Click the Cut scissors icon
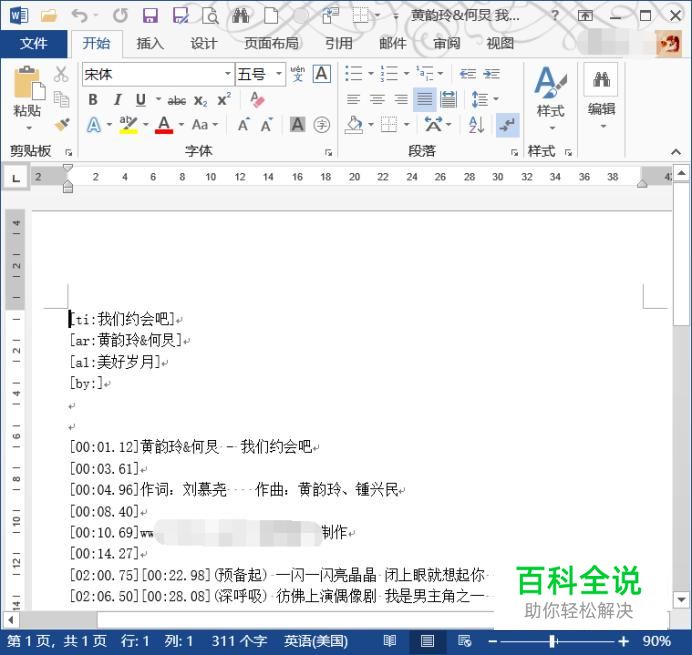Screen dimensions: 692x655 61,74
